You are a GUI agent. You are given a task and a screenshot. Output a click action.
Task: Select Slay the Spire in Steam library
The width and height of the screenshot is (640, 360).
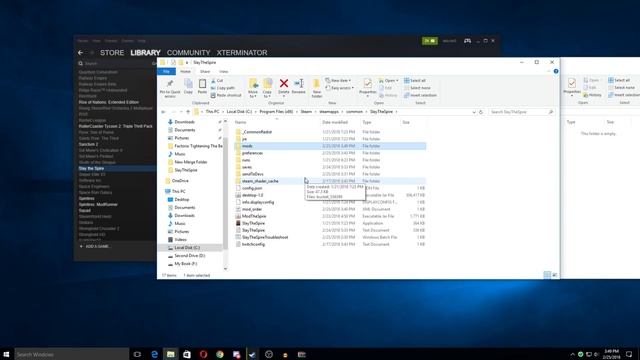click(x=91, y=169)
